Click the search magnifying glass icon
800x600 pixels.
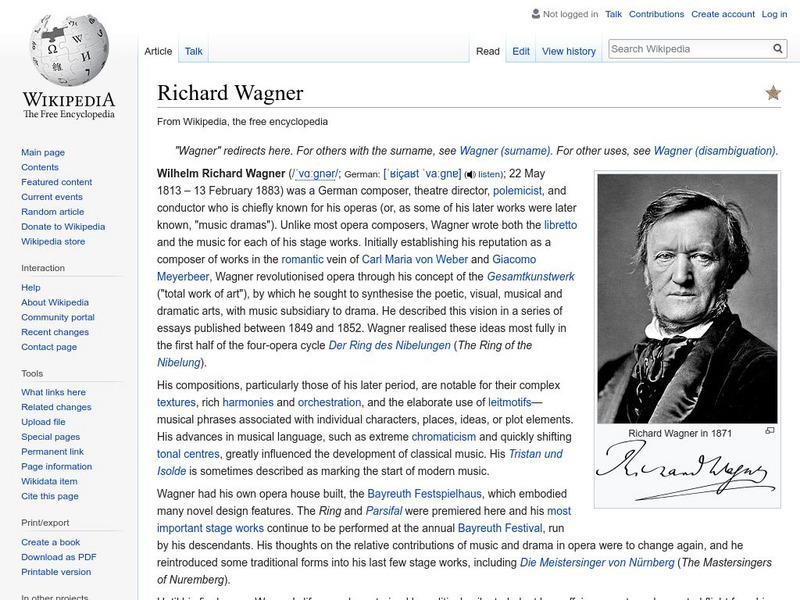[x=778, y=49]
